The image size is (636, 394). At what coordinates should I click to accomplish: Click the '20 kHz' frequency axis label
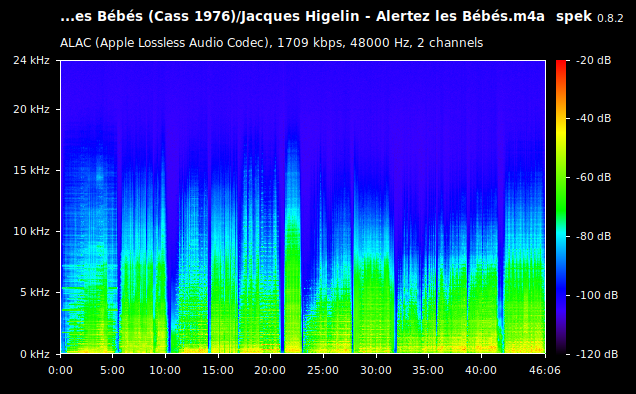click(x=31, y=110)
